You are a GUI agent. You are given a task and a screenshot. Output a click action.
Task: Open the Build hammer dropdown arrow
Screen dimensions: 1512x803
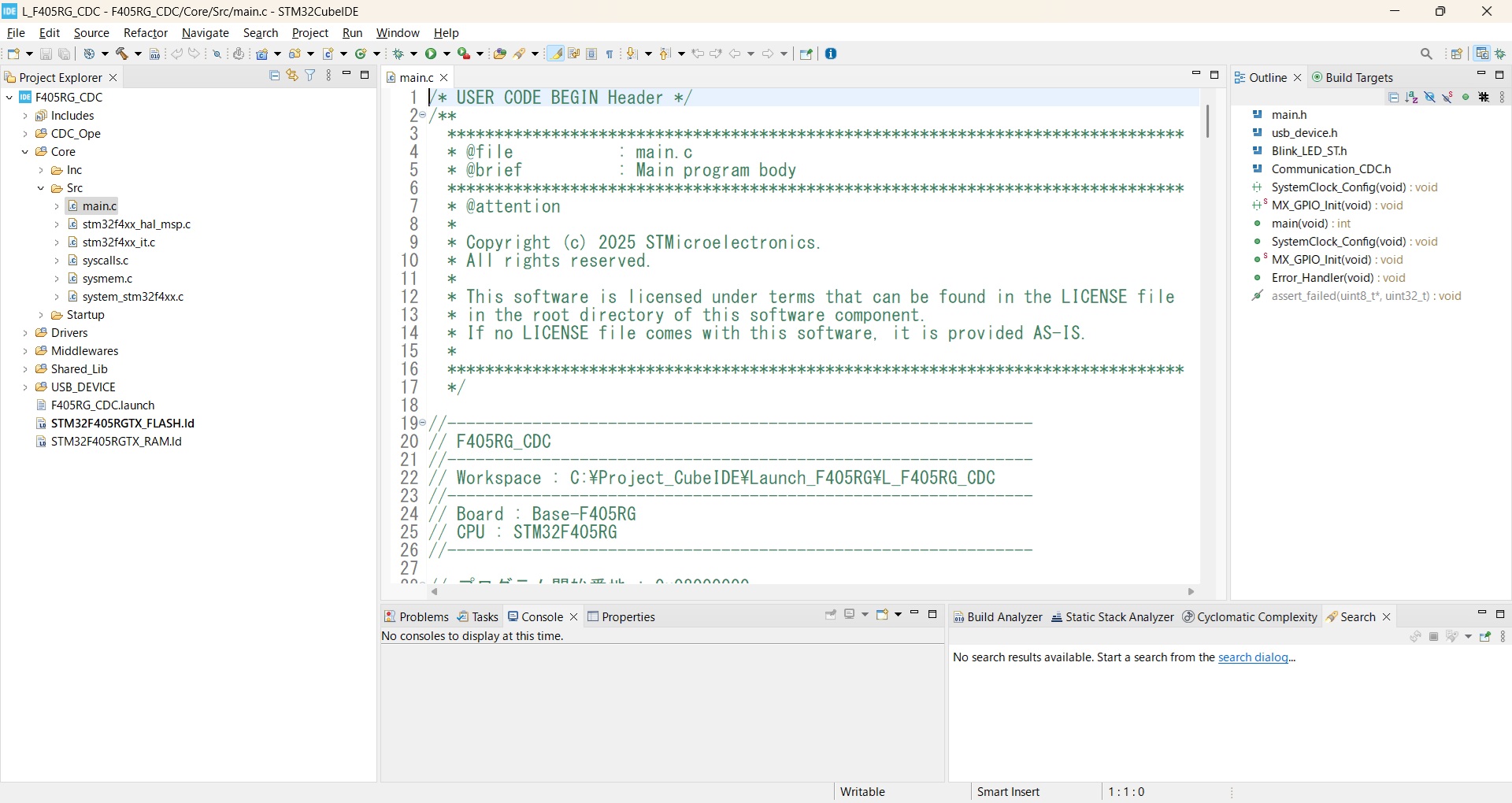(x=139, y=54)
